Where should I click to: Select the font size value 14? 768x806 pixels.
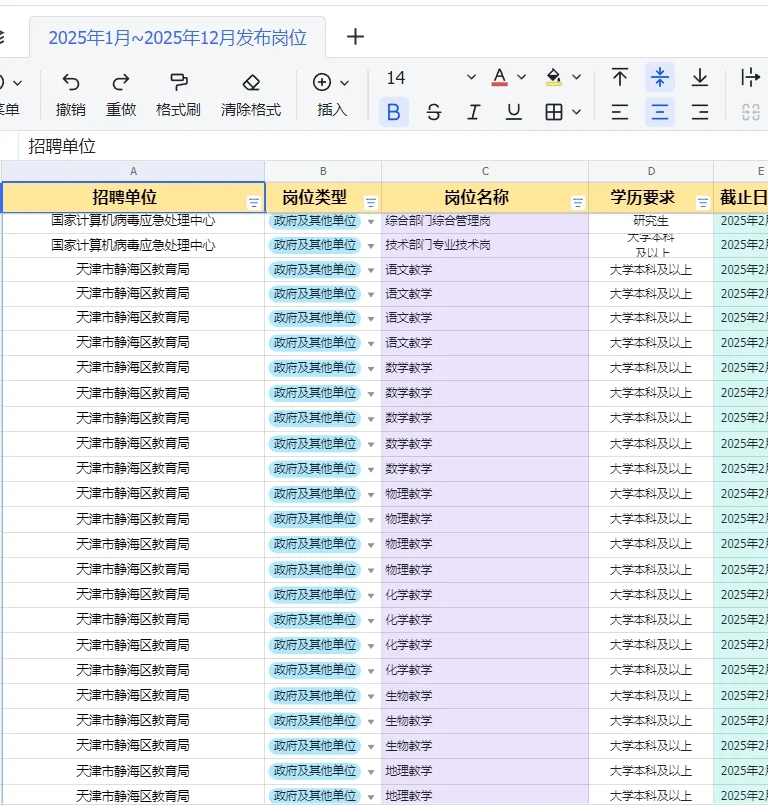coord(396,78)
